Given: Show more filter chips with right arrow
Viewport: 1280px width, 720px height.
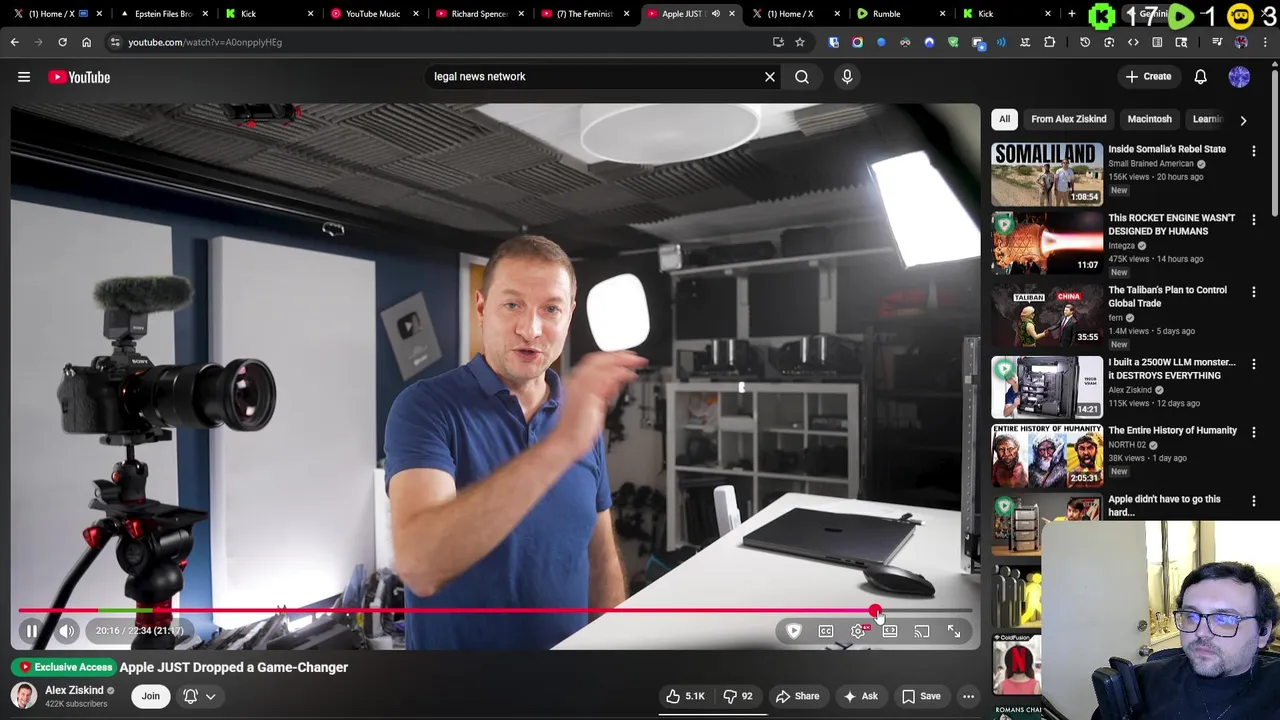Looking at the screenshot, I should [1243, 120].
